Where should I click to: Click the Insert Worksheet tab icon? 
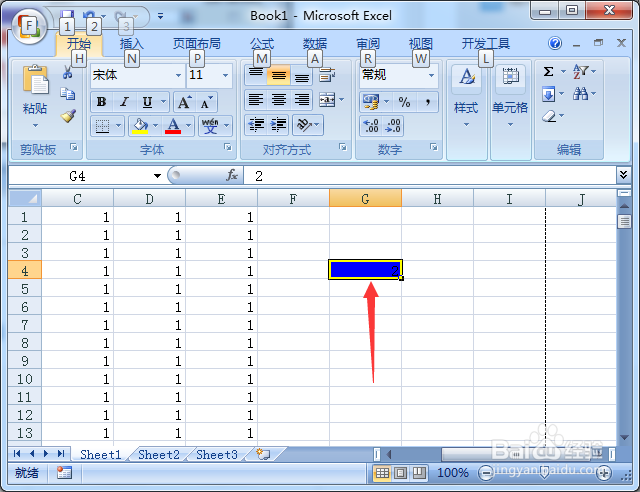pos(263,454)
